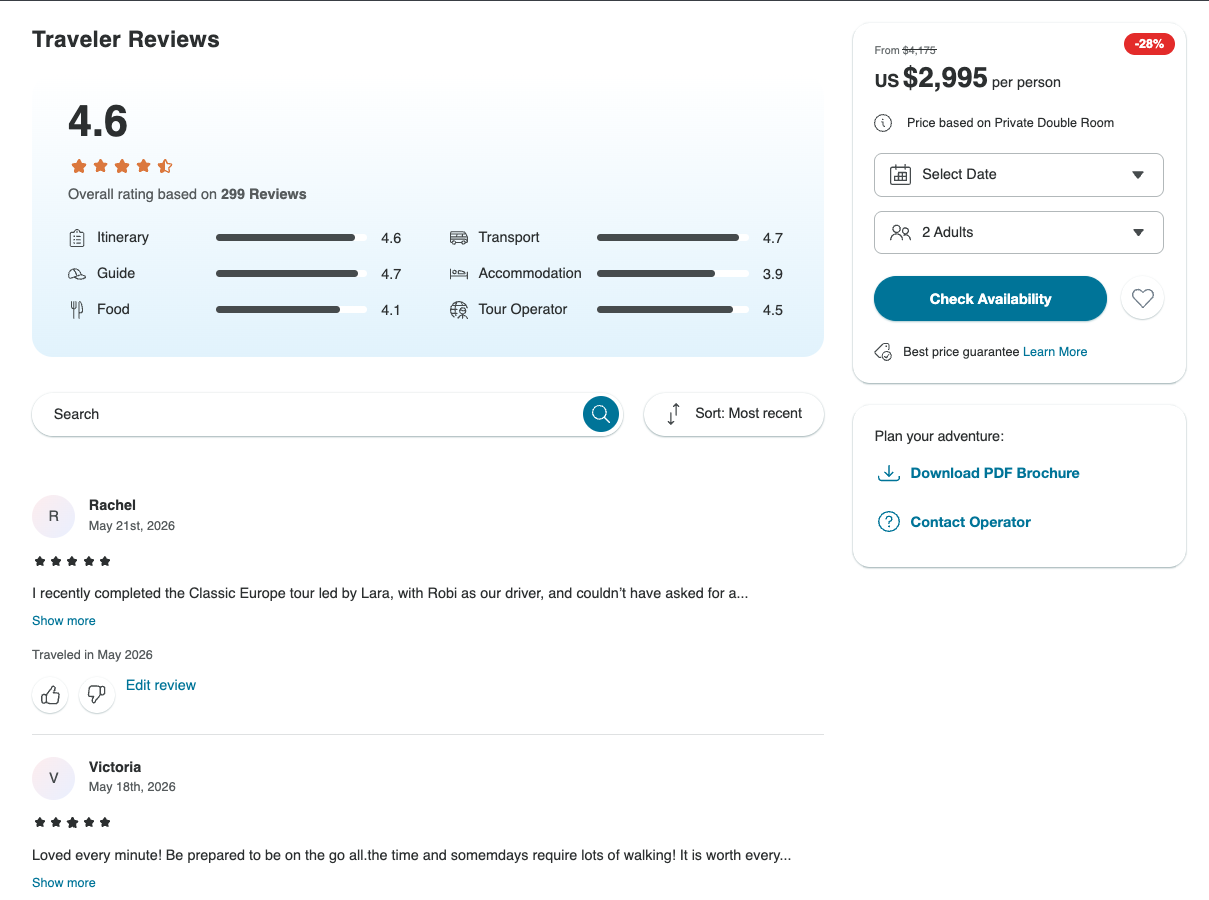Click the 299 Reviews text
1209x900 pixels.
[264, 194]
